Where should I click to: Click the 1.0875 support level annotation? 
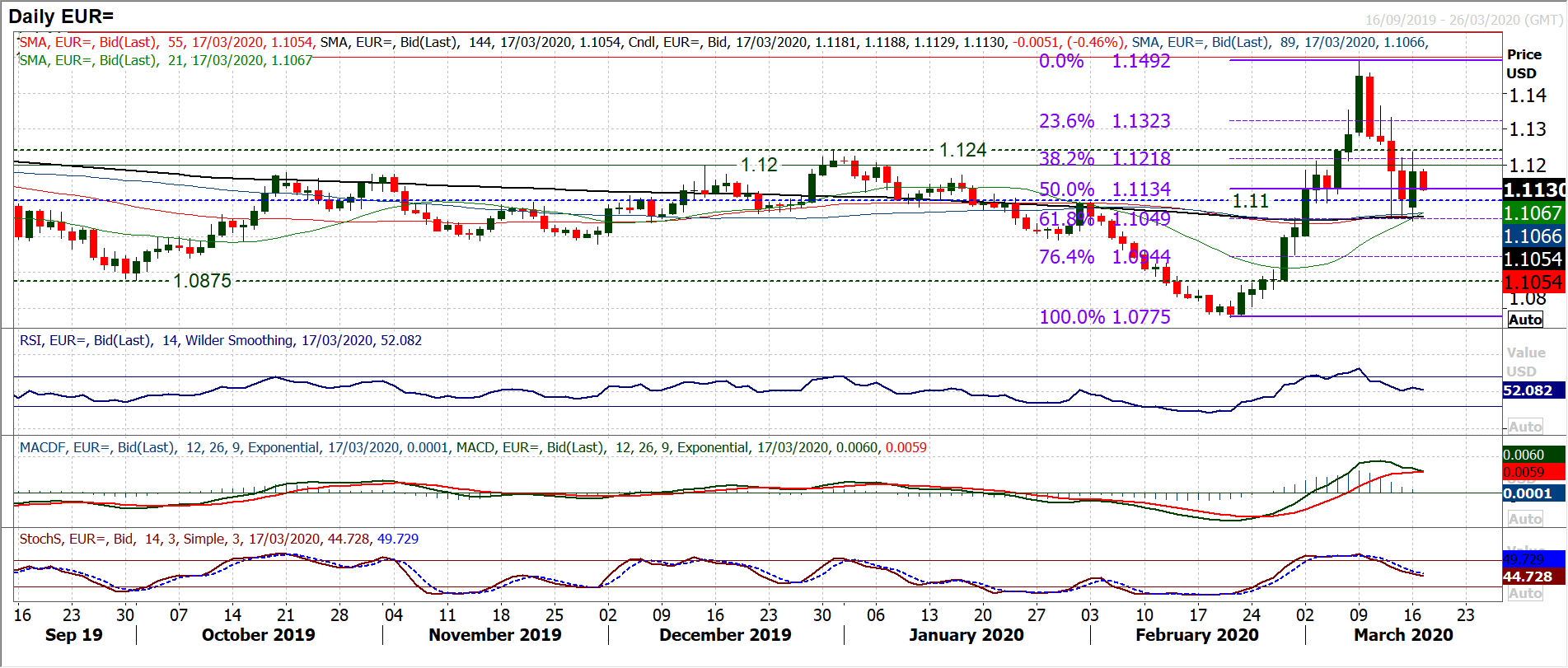pos(202,281)
